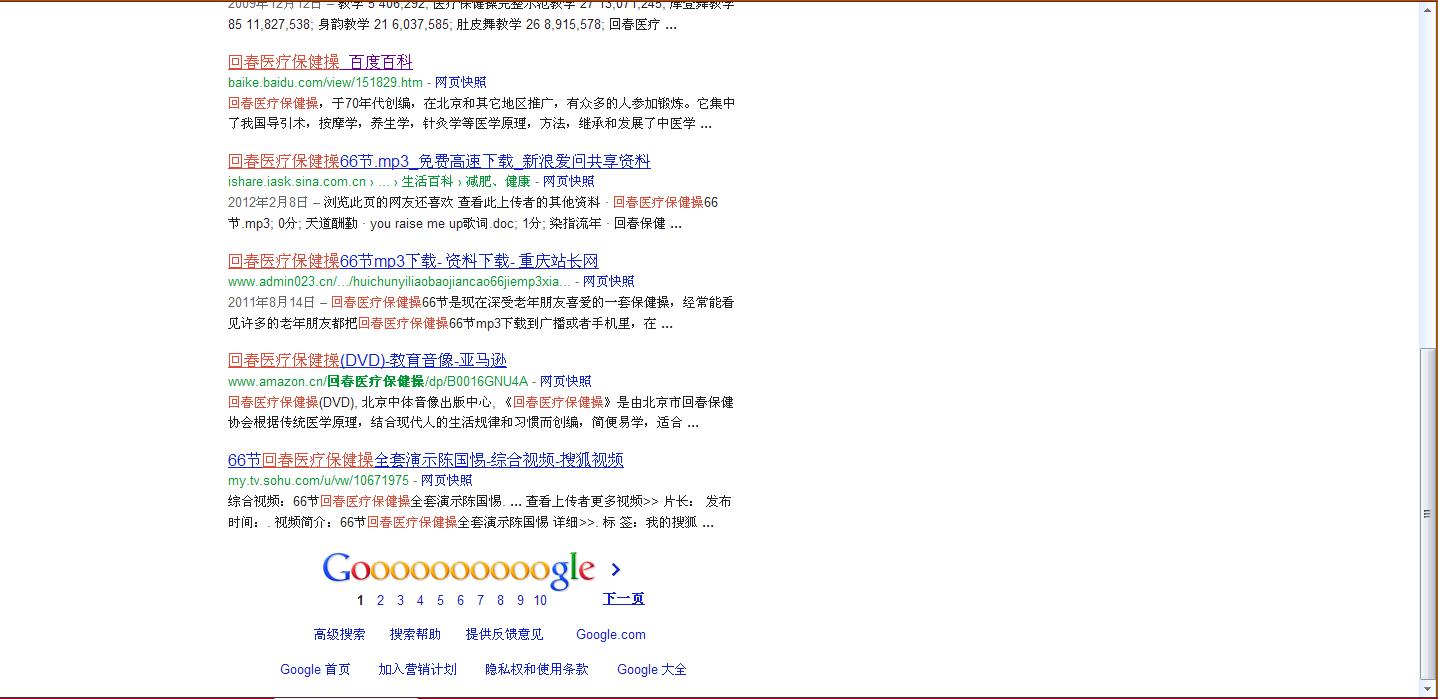Viewport: 1438px width, 699px height.
Task: Open 66节回春医疗保健操全套演示 搜狐视频 result
Action: 426,460
